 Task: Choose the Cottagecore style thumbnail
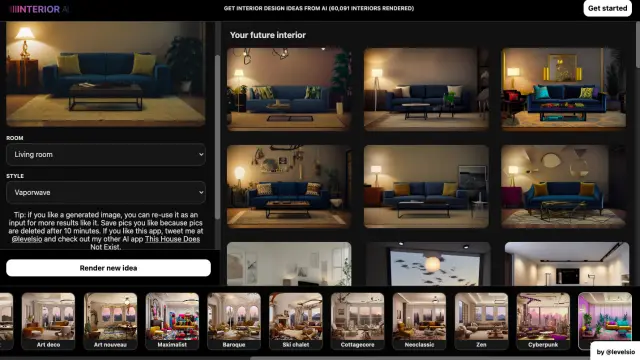[358, 321]
